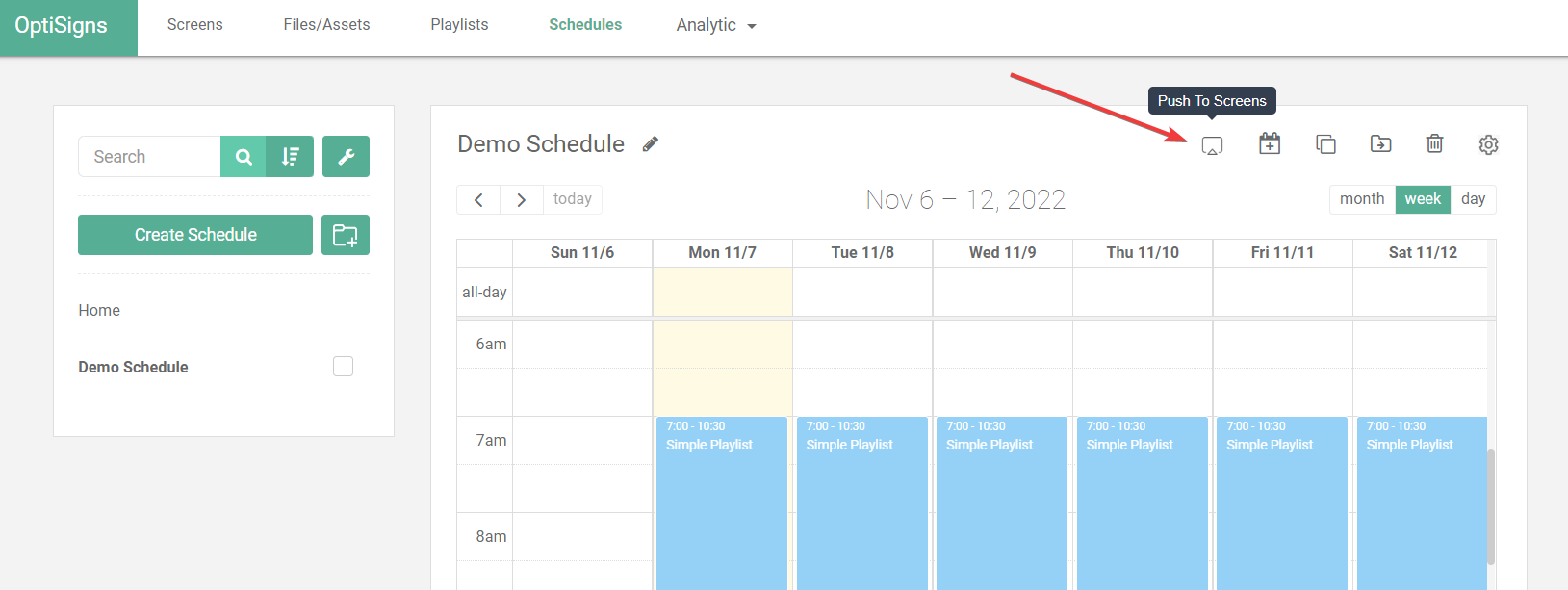
Task: Click the calendar vertical scrollbar
Action: [x=1491, y=506]
